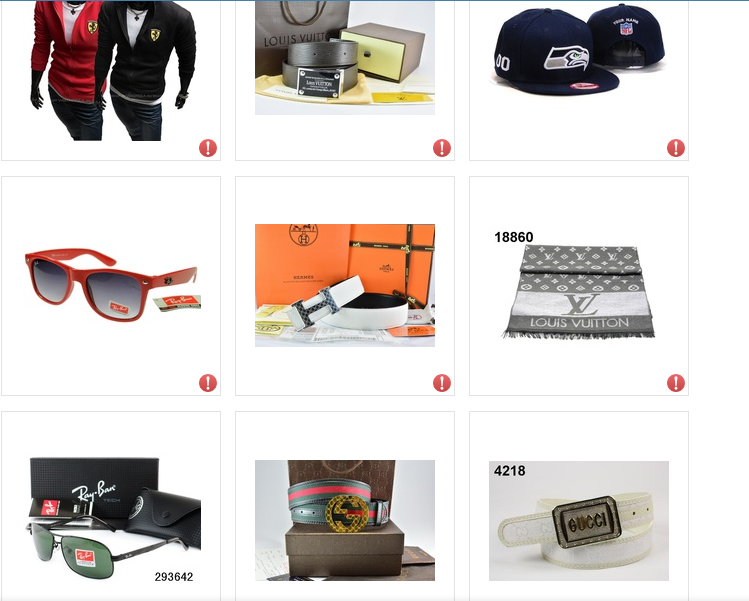Click the second cap showing NFL logo
This screenshot has width=749, height=601.
627,38
